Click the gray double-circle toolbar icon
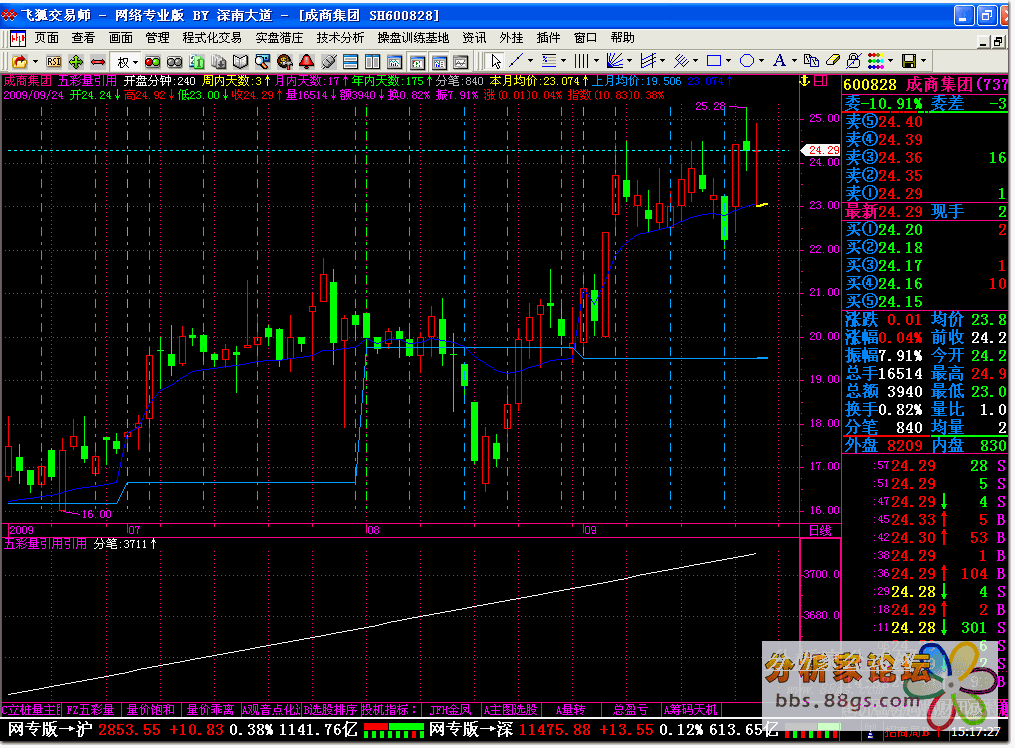The image size is (1015, 748). pyautogui.click(x=174, y=61)
